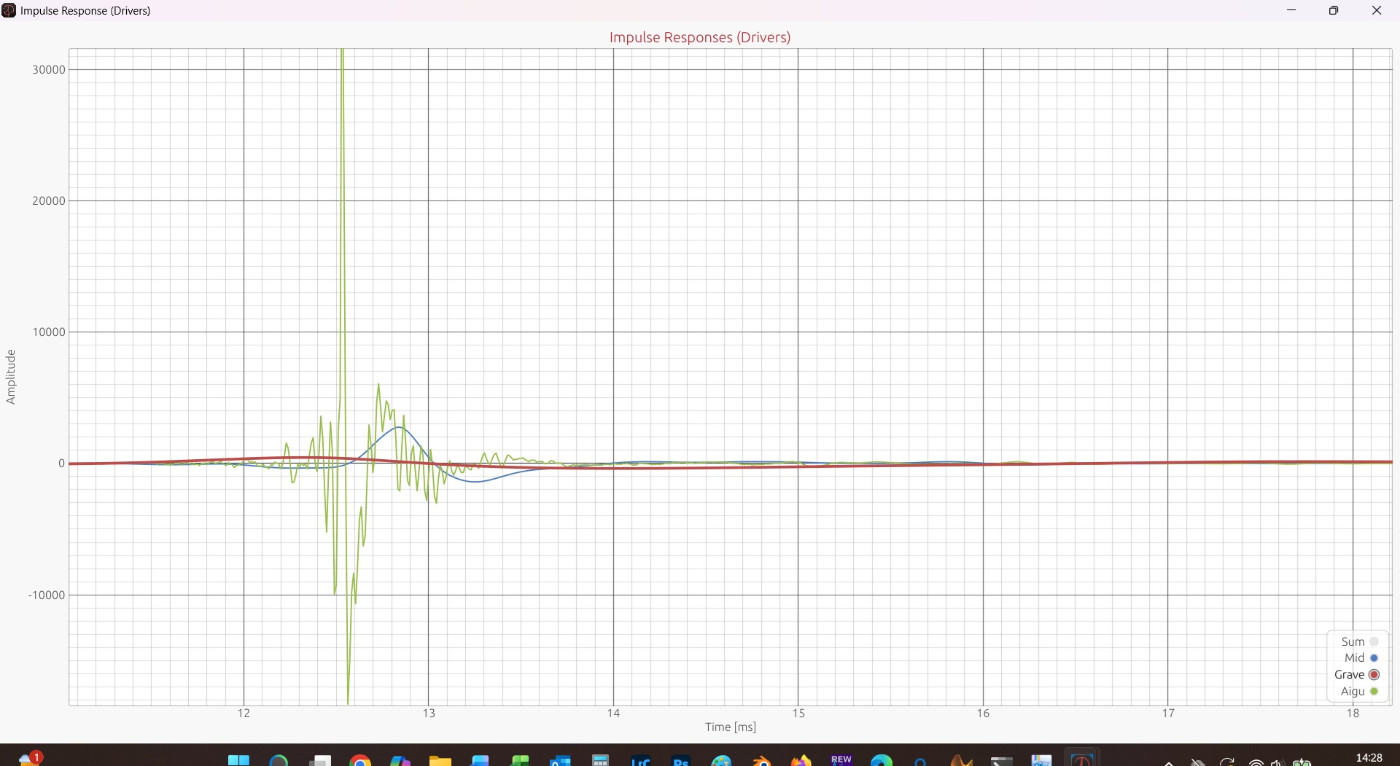Open the Windows Start menu

tap(238, 760)
